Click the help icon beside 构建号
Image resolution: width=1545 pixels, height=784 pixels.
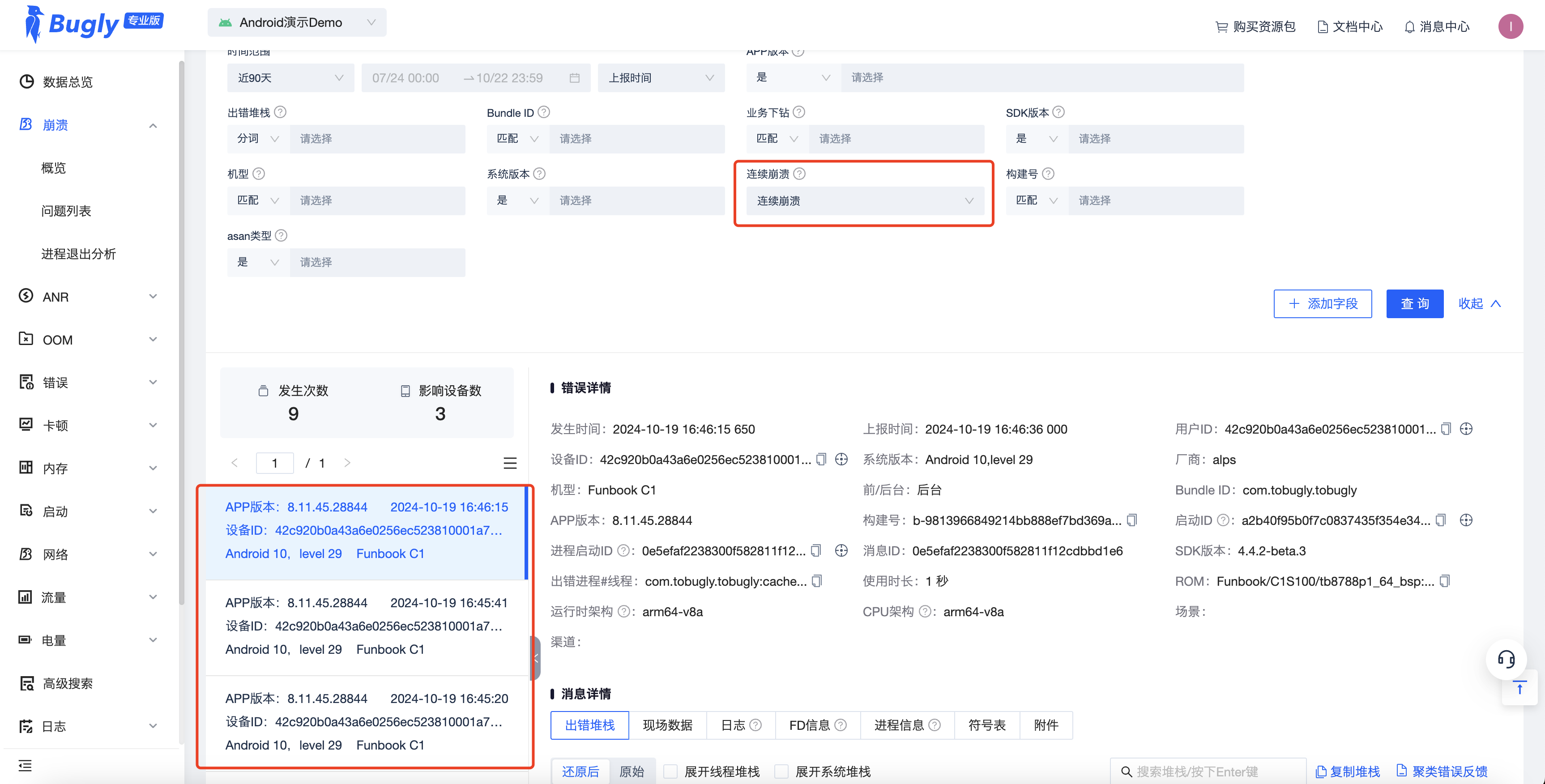[1048, 173]
